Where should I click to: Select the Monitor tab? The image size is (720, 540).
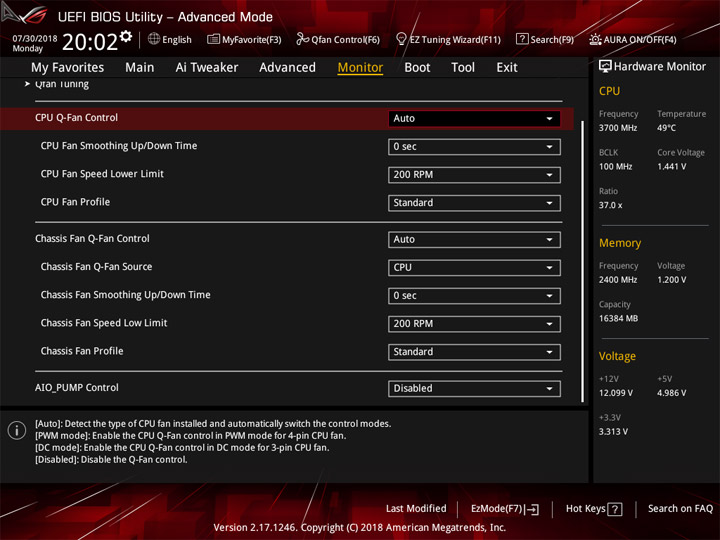[360, 68]
